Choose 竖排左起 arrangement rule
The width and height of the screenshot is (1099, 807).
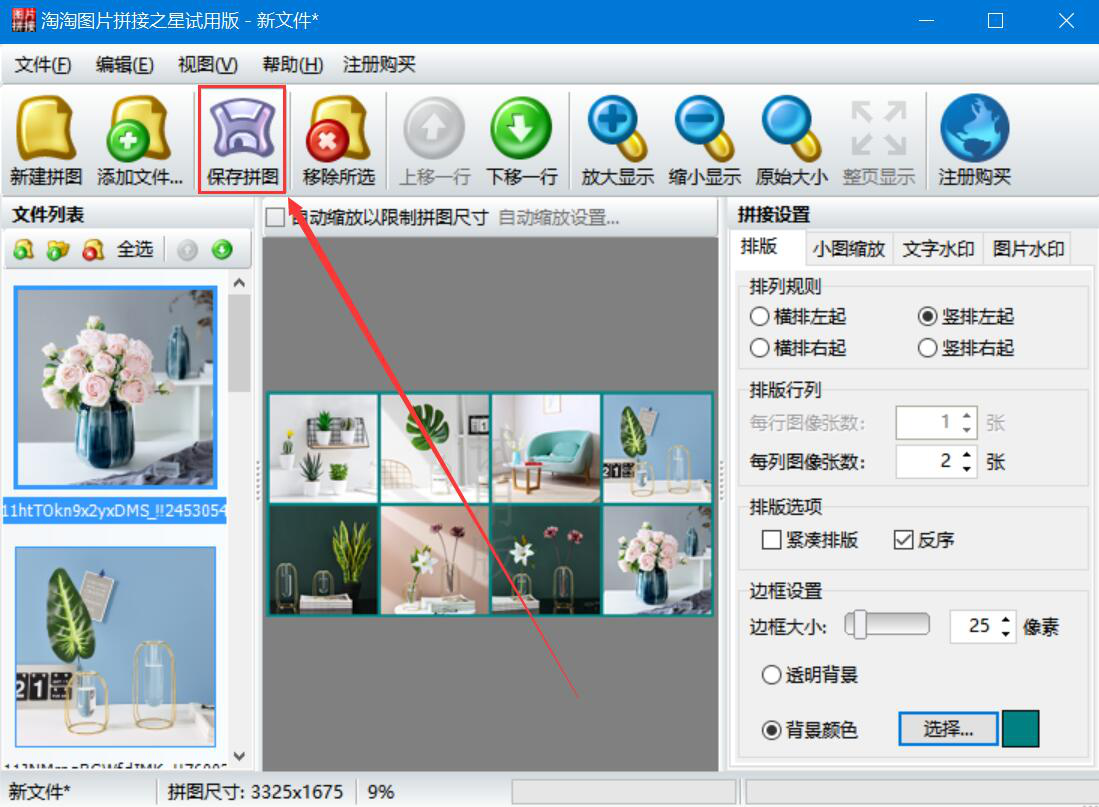[927, 316]
